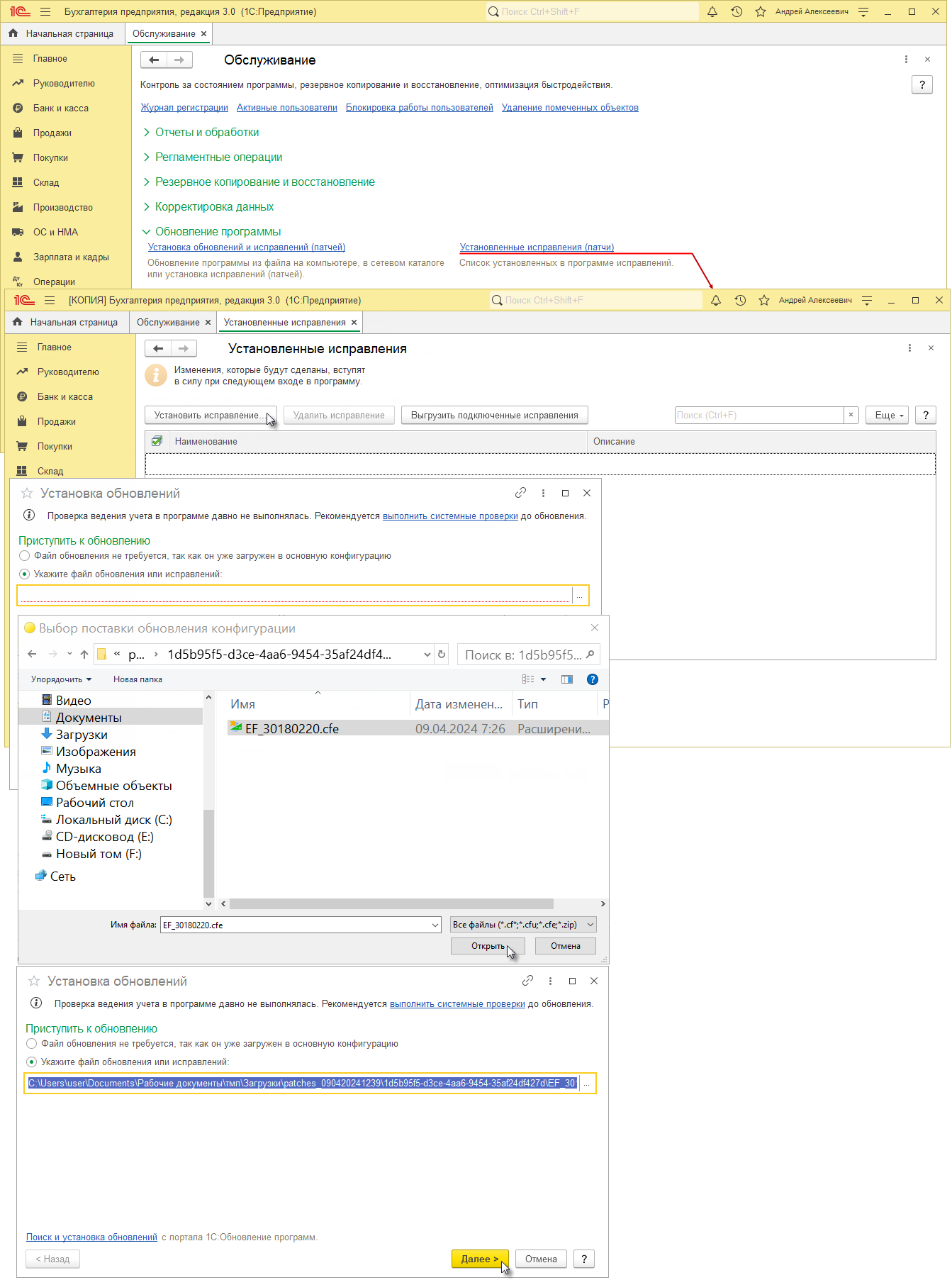Select Локальный диск (C:) in folder tree
Viewport: 952px width, 1280px height.
pyautogui.click(x=113, y=820)
